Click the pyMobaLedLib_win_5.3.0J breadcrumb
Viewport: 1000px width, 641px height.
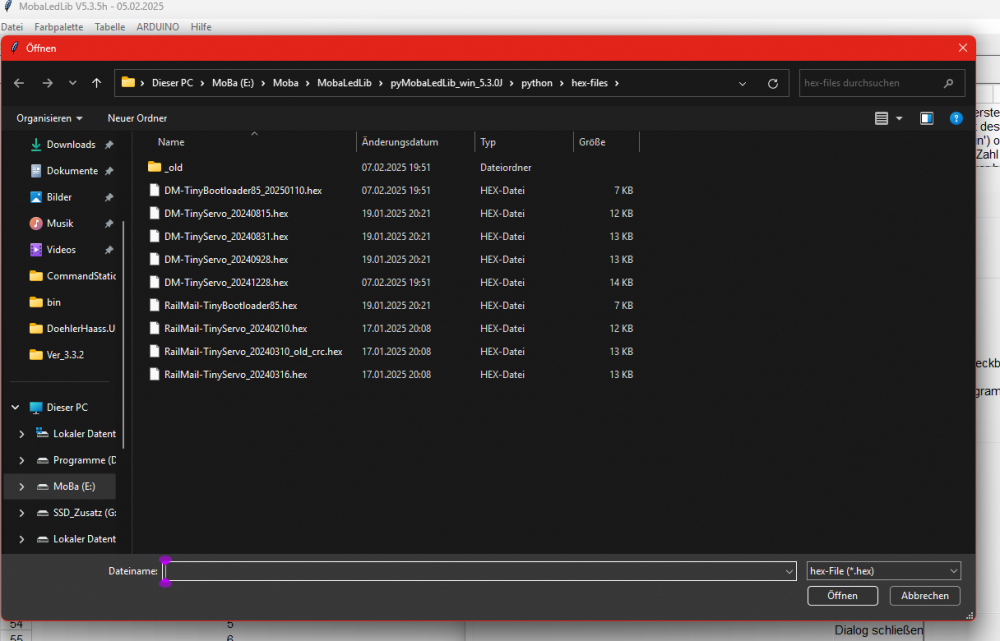[x=446, y=83]
